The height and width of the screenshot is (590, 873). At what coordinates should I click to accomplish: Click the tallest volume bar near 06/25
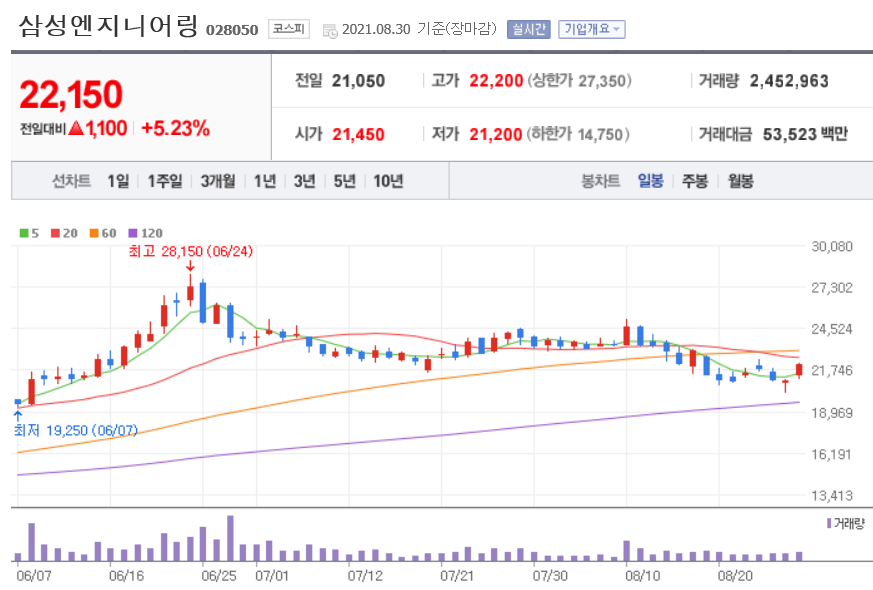pos(230,538)
